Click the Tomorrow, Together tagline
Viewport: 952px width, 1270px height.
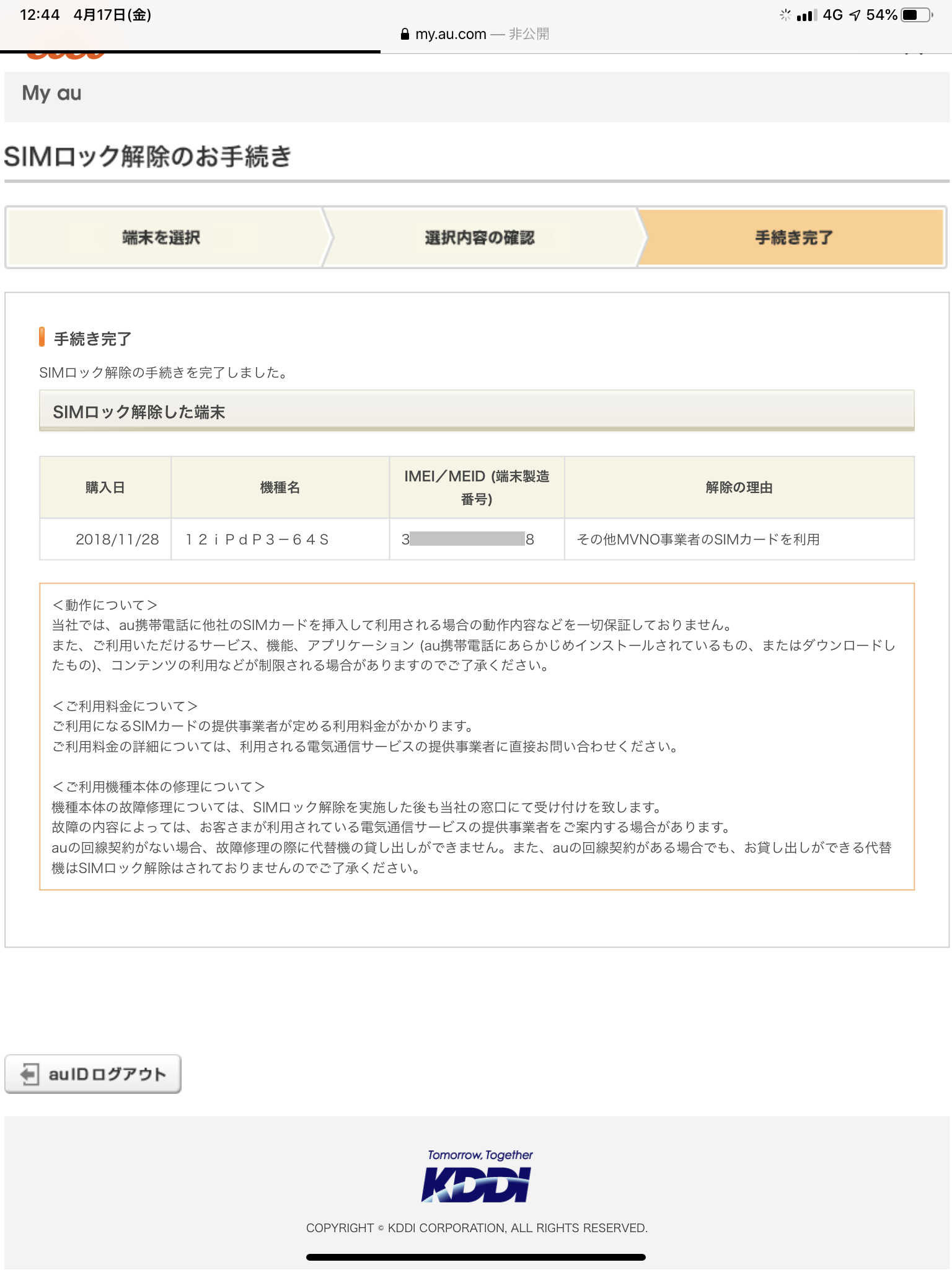pos(480,1155)
